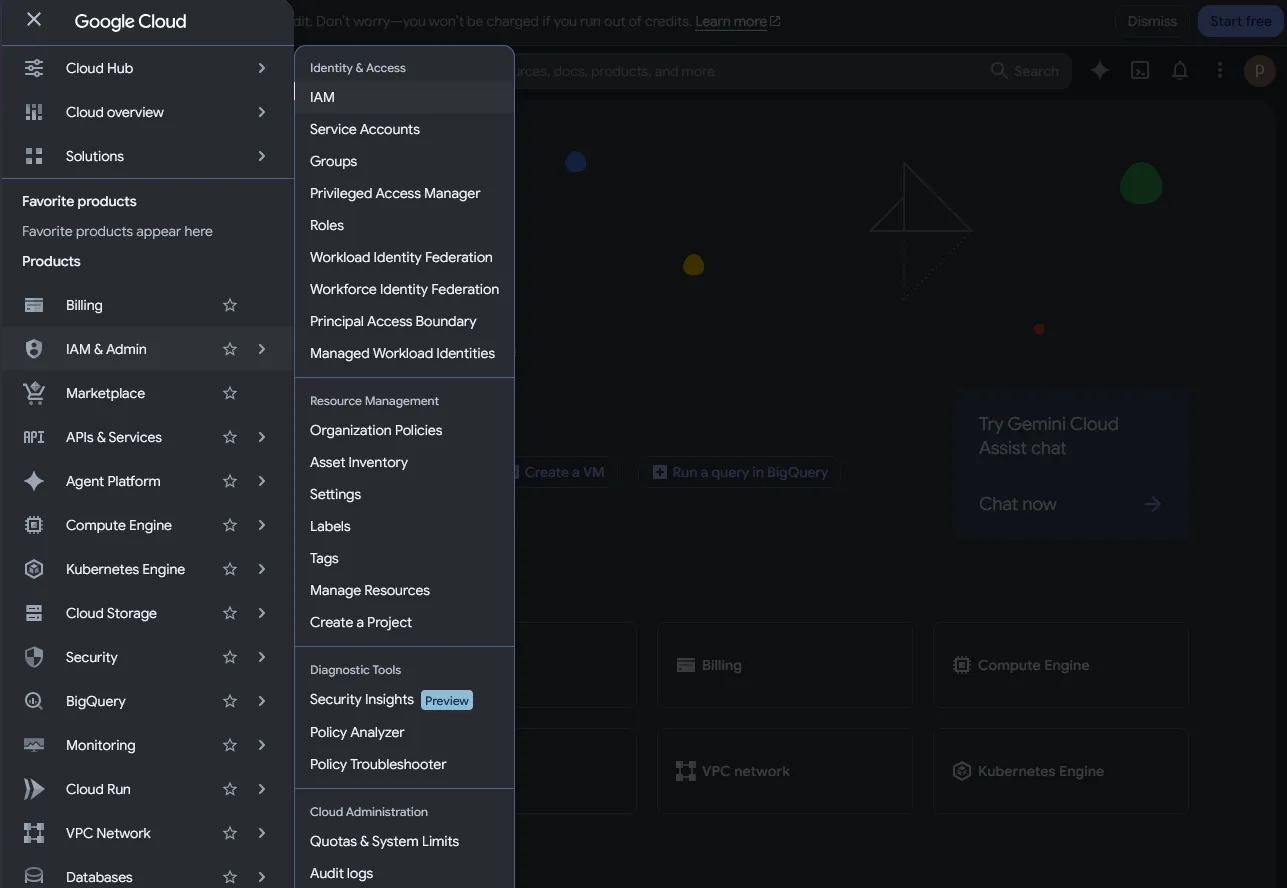
Task: Expand the Solutions submenu chevron
Action: point(262,156)
